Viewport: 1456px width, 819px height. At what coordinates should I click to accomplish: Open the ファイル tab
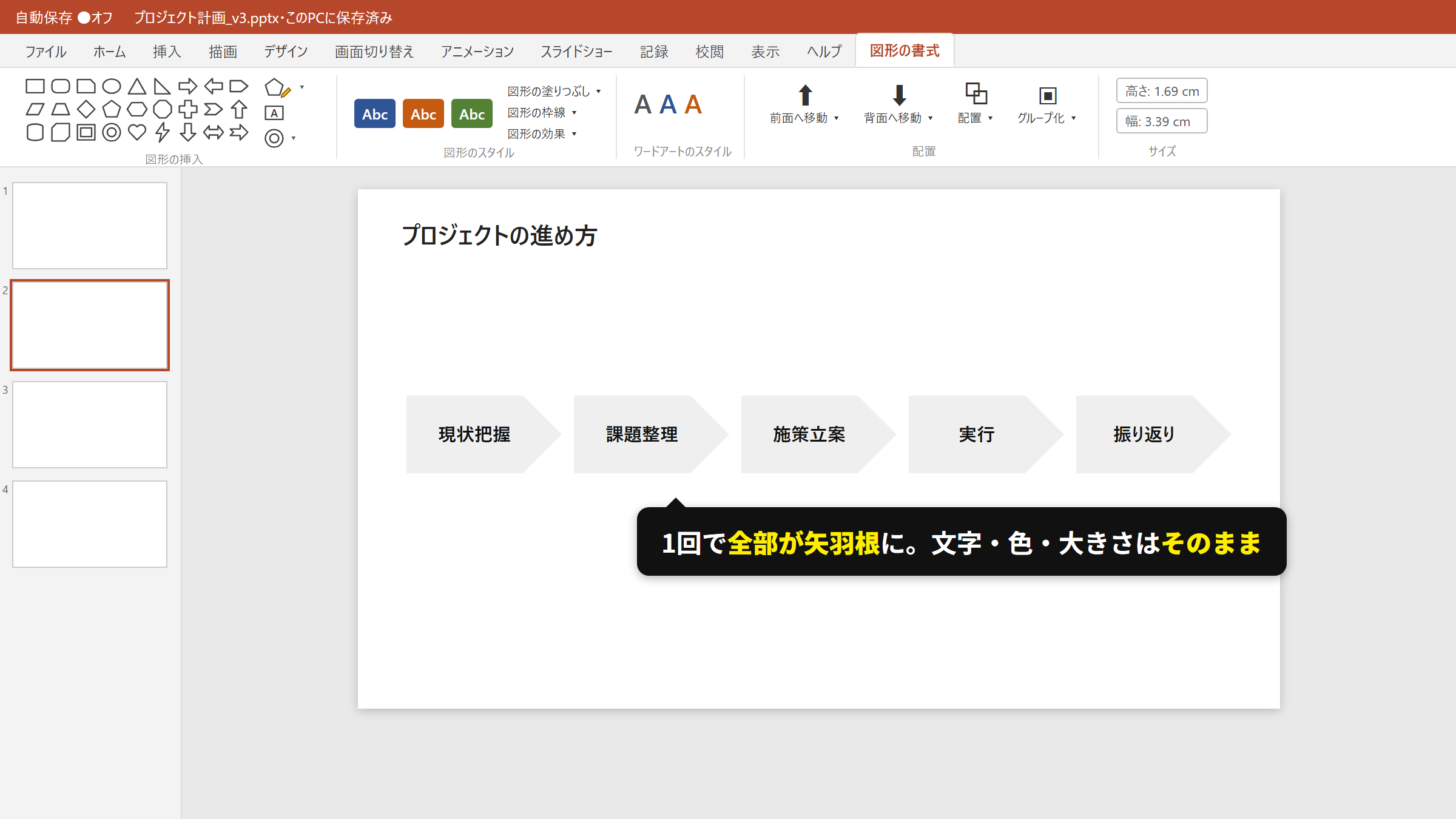(45, 52)
